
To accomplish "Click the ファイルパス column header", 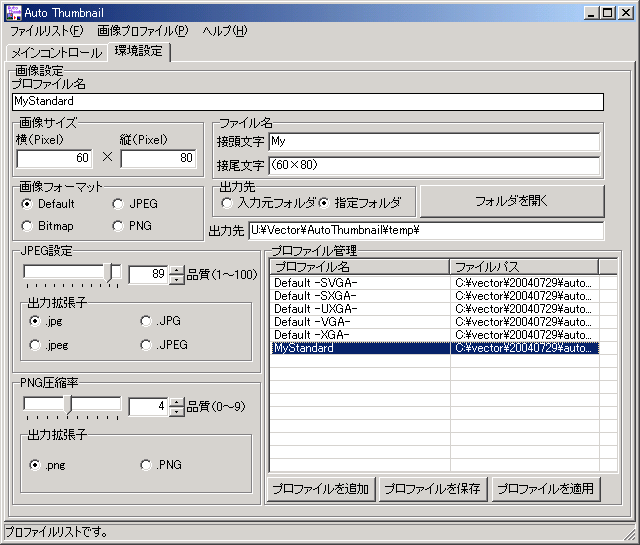I will click(x=524, y=267).
